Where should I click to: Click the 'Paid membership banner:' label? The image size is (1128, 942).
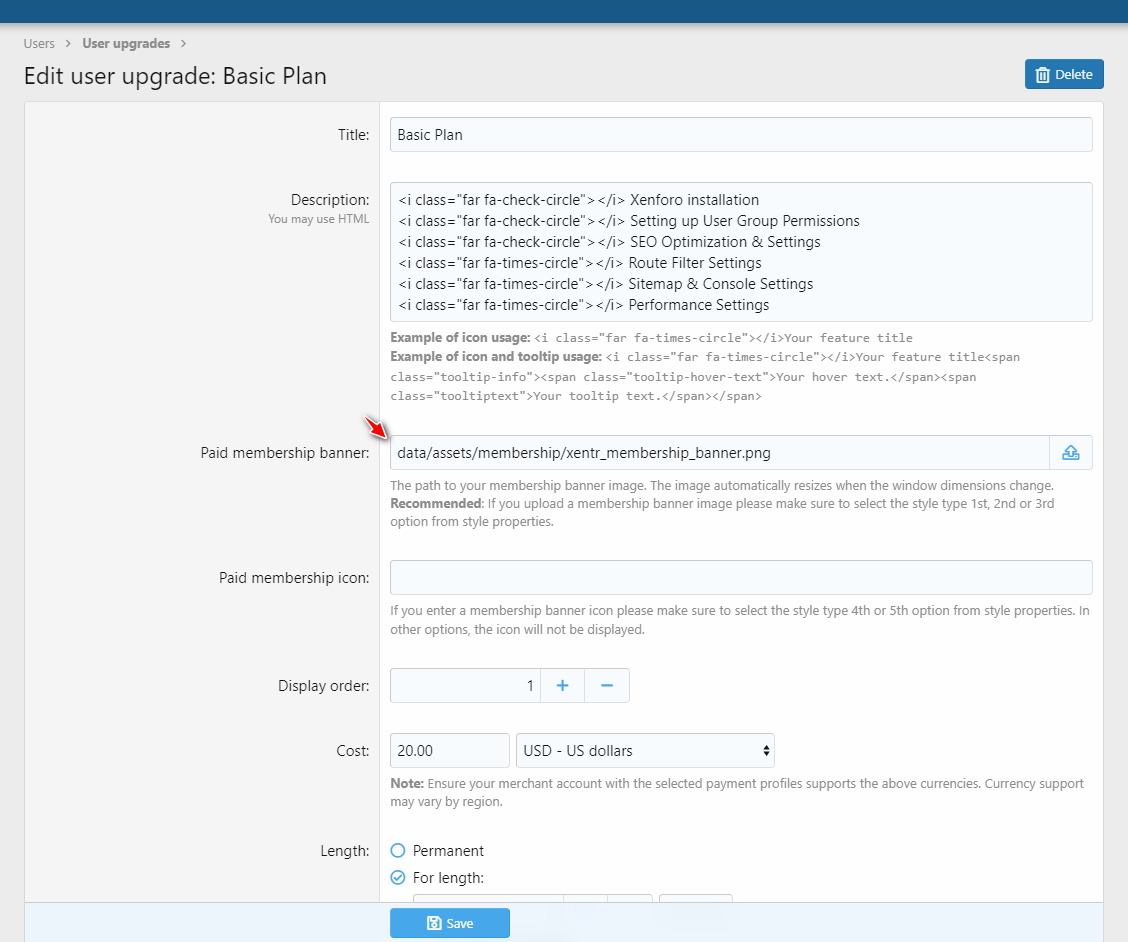[x=285, y=453]
